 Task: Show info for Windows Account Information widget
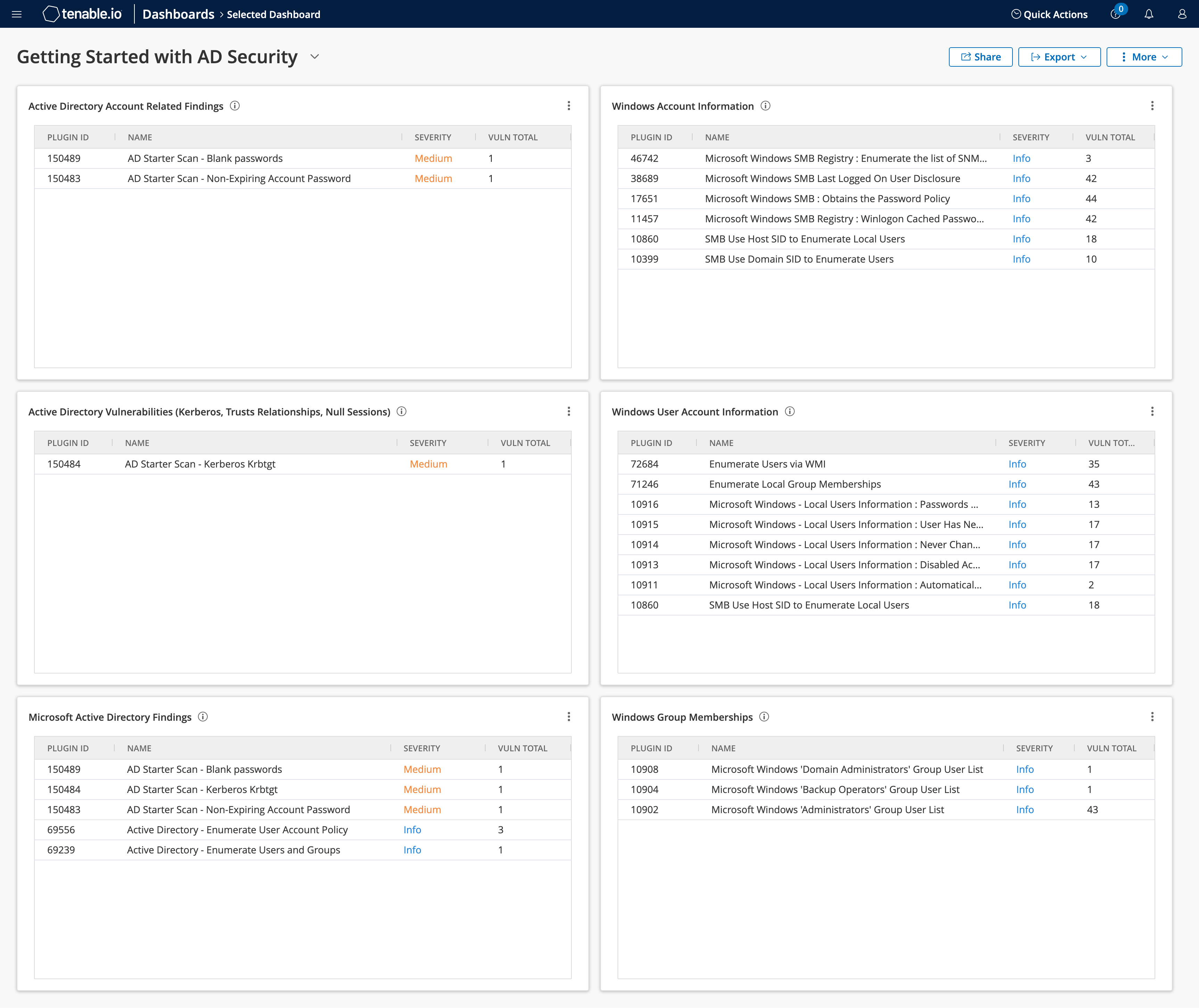(766, 106)
